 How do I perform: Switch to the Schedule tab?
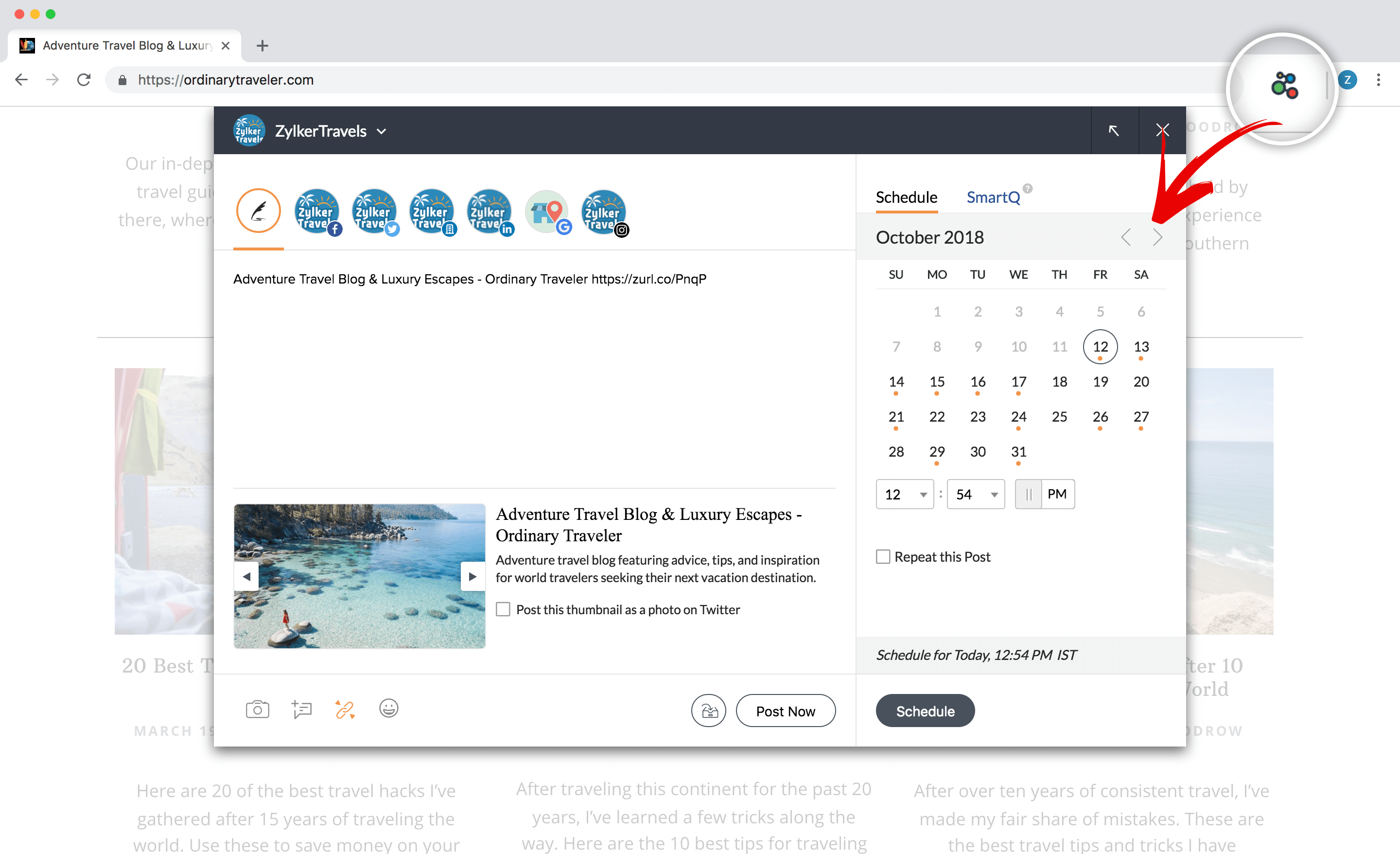click(x=906, y=197)
